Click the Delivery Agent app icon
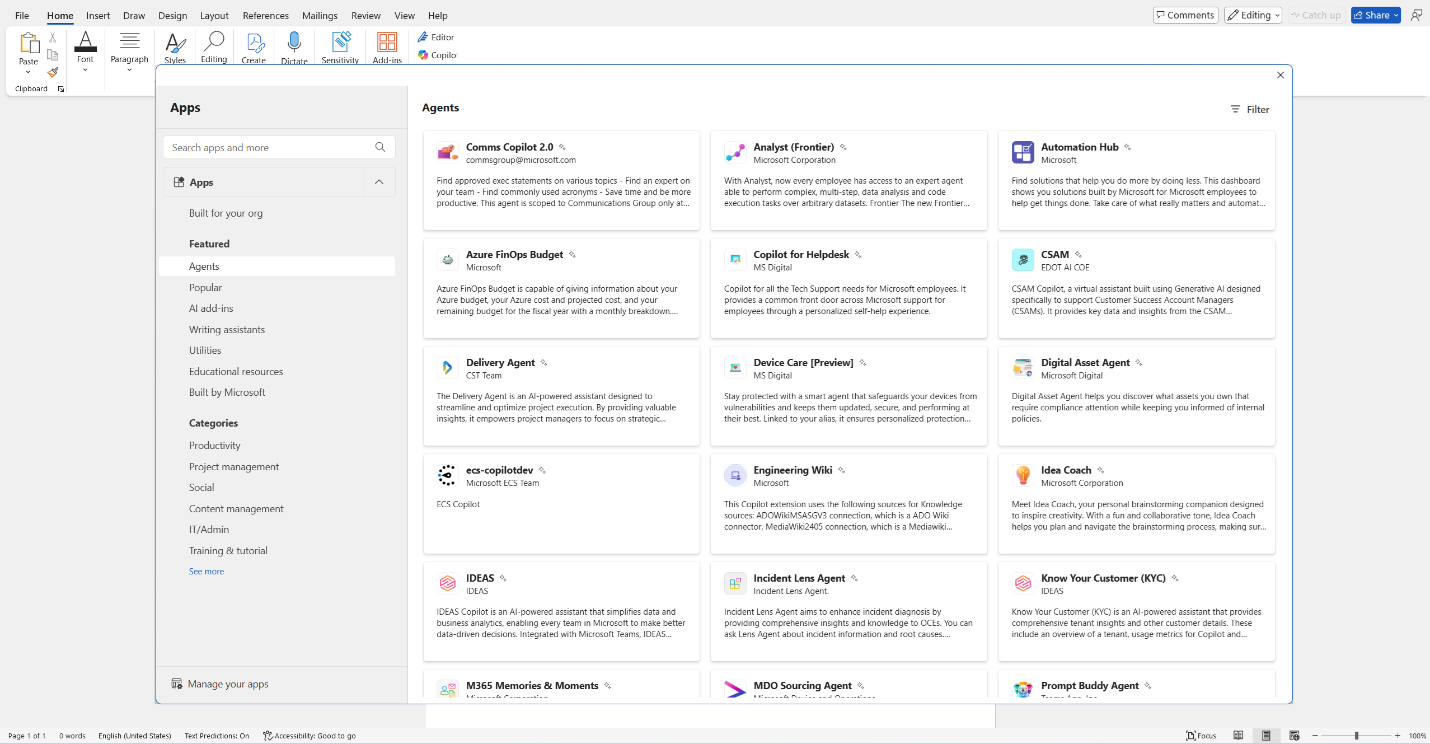 447,368
